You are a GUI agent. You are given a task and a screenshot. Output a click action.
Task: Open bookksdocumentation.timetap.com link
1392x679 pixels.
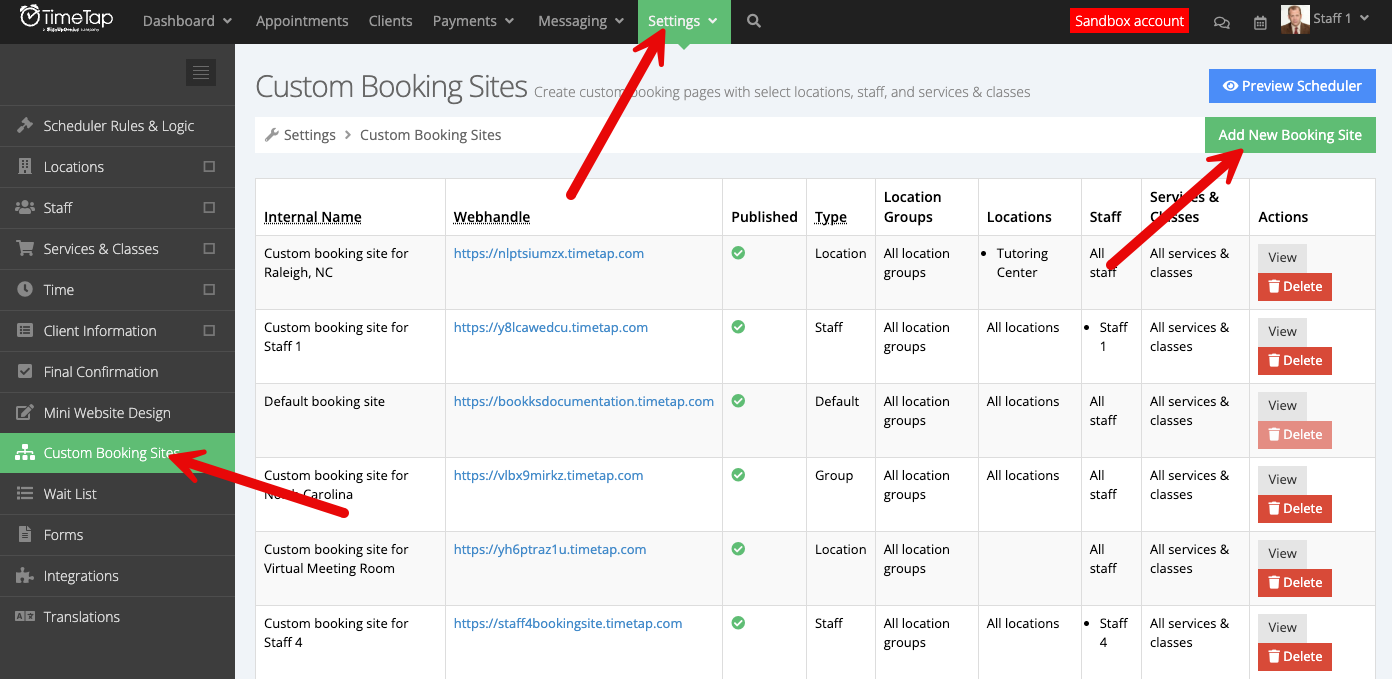coord(584,401)
